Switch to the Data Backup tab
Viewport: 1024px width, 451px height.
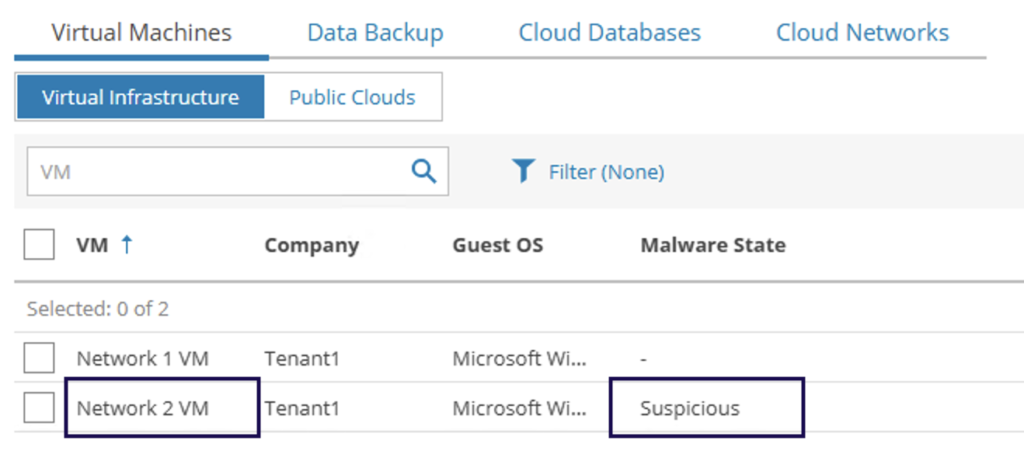click(x=375, y=32)
